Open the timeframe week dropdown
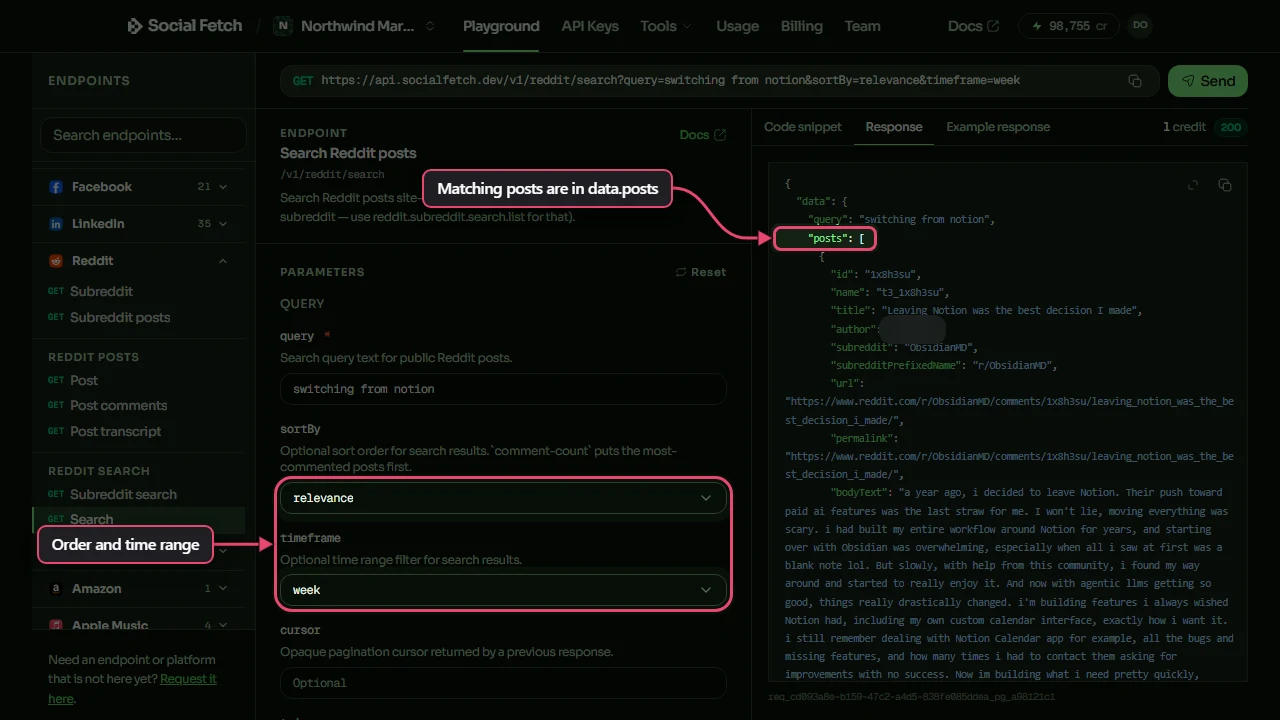1280x720 pixels. pyautogui.click(x=503, y=590)
